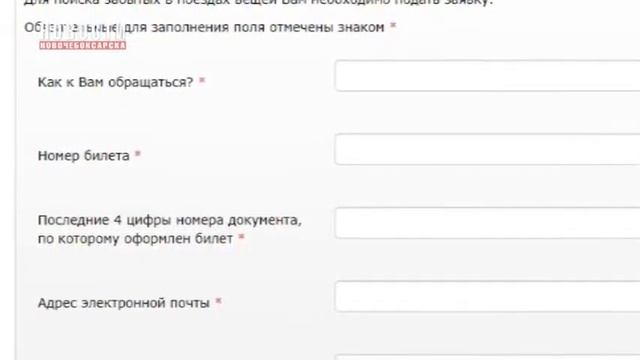The image size is (640, 360).
Task: Click the asterisk after 'оформлен билет'
Action: 241,237
